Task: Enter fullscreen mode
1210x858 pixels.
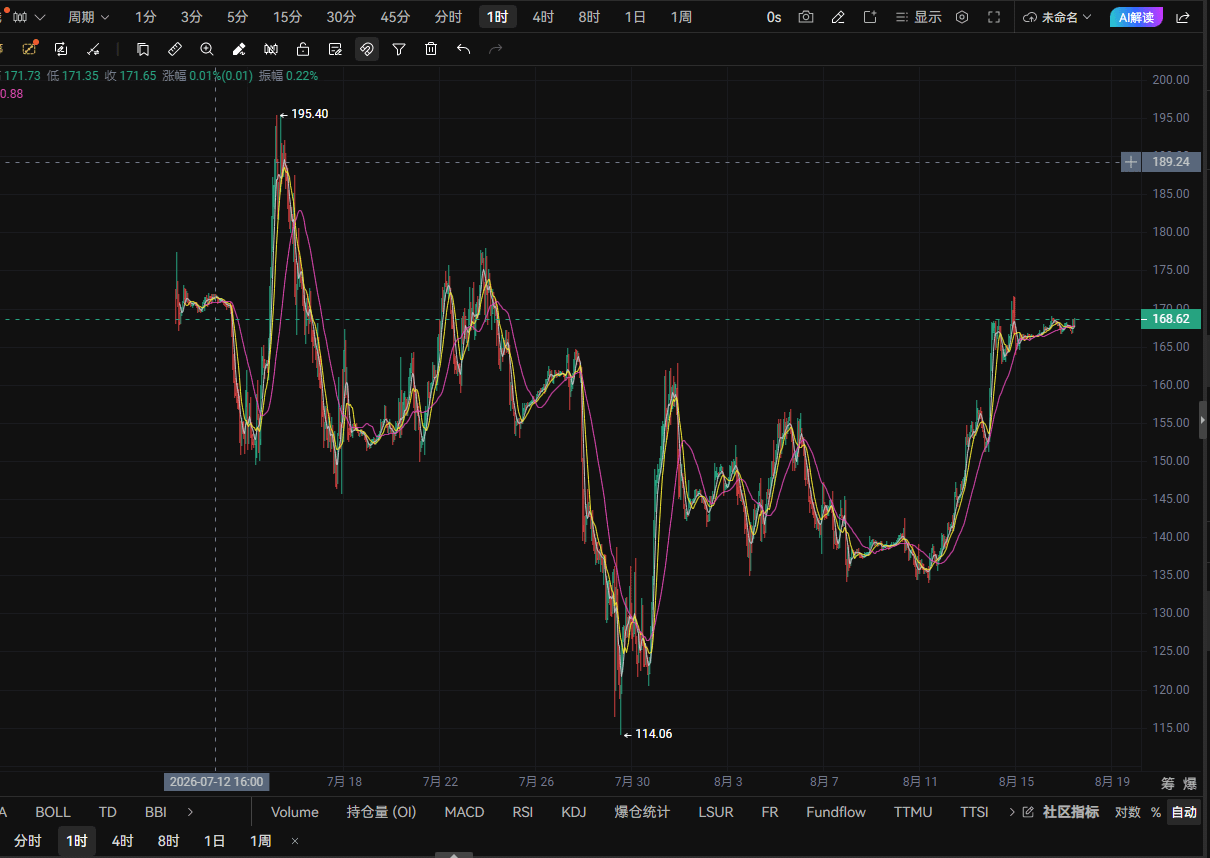Action: point(993,17)
